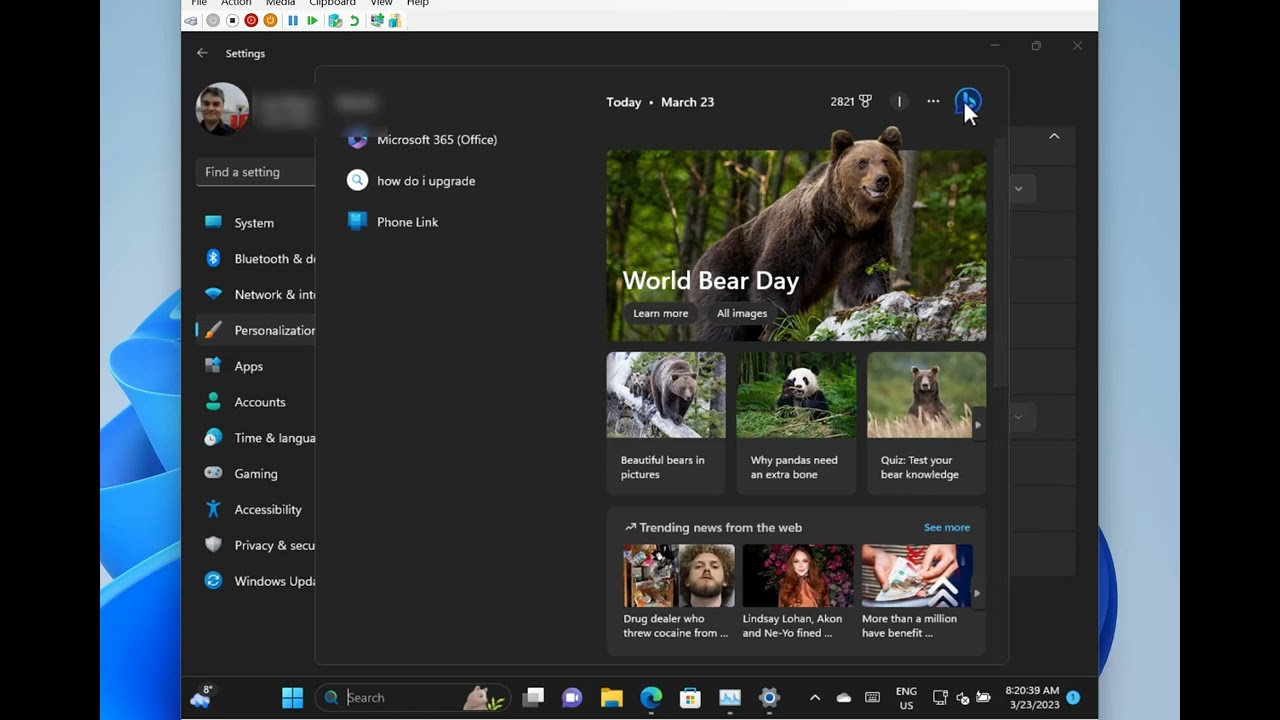Open Bluetooth & devices settings
The width and height of the screenshot is (1280, 720).
pos(256,259)
